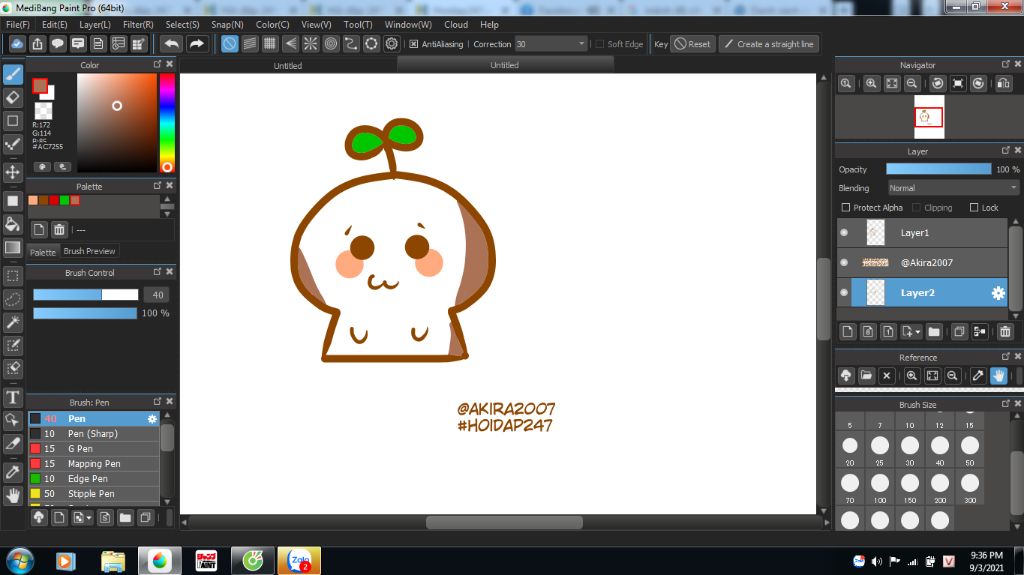Hide Layer2 visibility dot
1024x575 pixels.
pyautogui.click(x=844, y=293)
